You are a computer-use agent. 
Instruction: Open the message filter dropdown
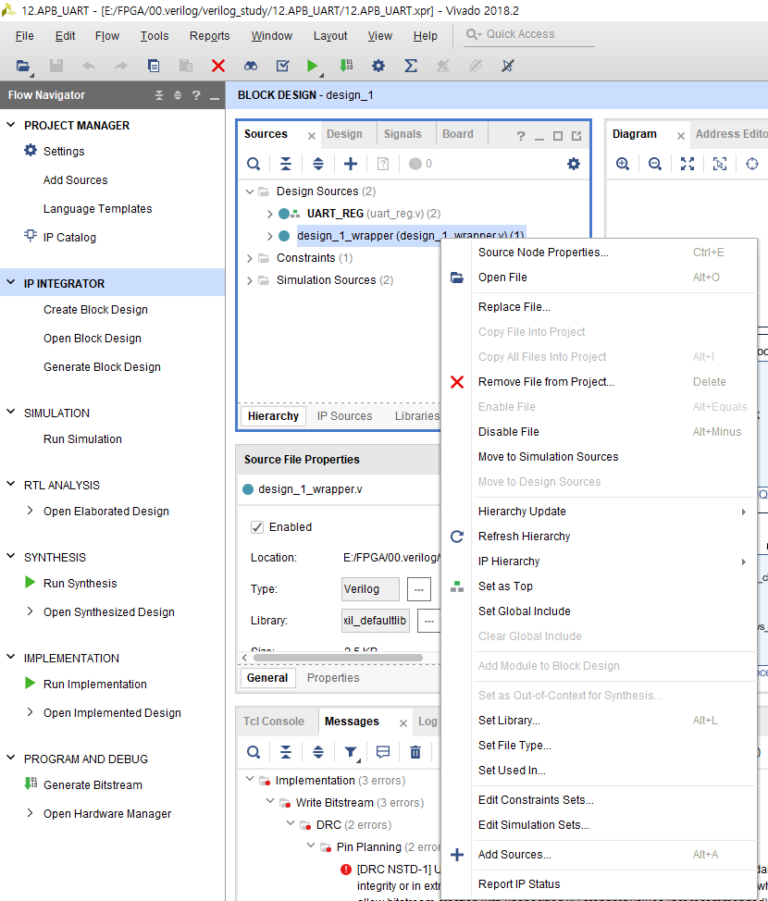[351, 752]
